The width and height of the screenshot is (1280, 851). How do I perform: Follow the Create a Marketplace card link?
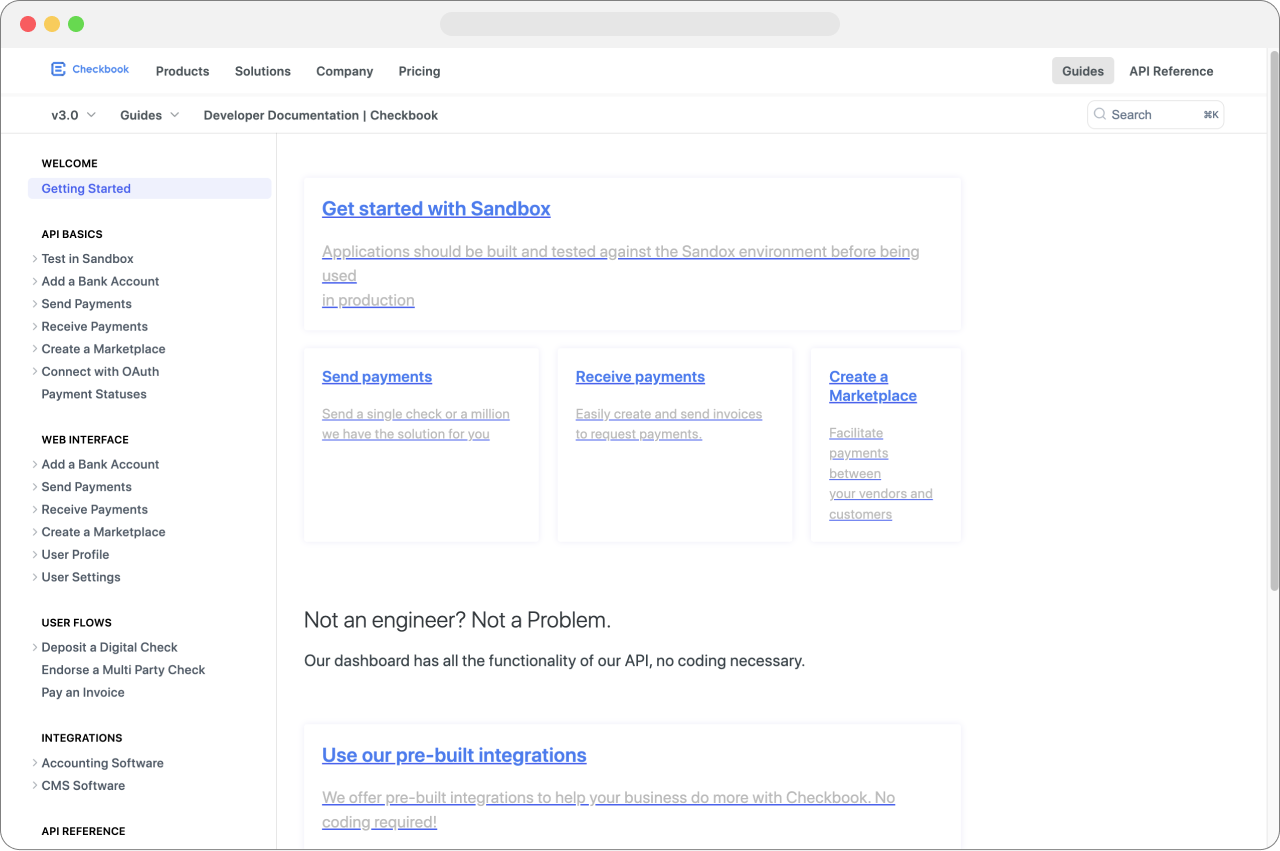click(873, 386)
